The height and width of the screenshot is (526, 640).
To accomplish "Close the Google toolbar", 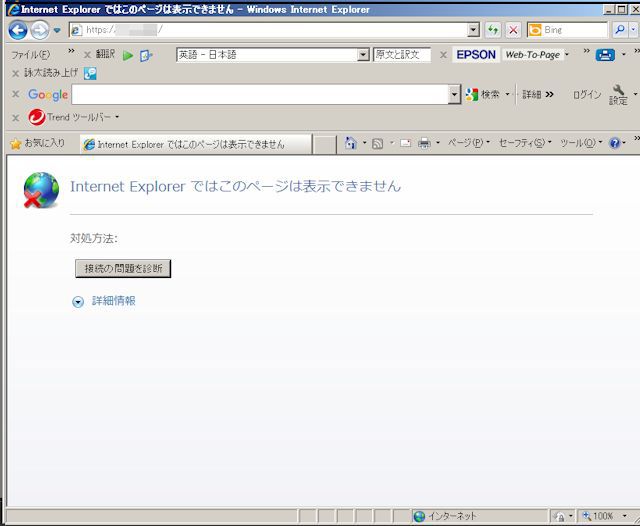I will click(16, 94).
